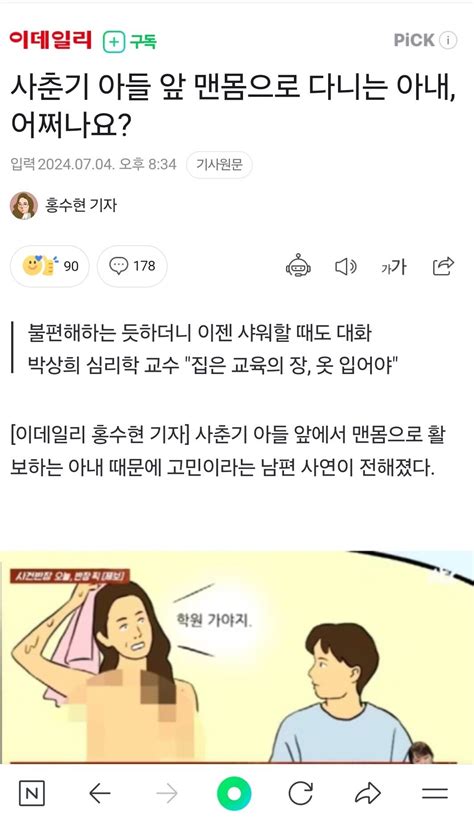
Task: Open the 90 reactions emoji button
Action: [x=50, y=266]
